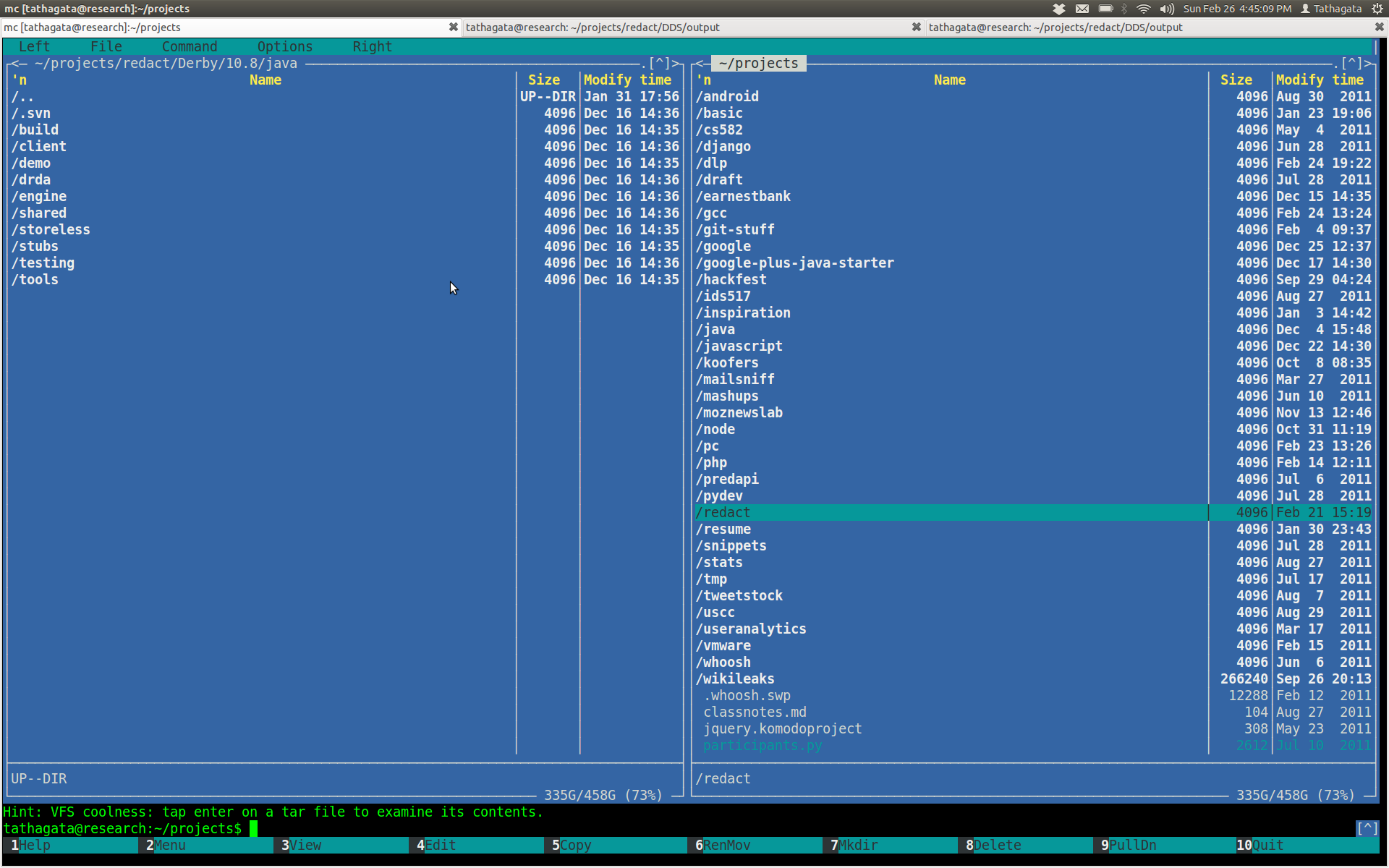Sort by the right panel Size column header
The image size is (1389, 868).
pyautogui.click(x=1236, y=80)
